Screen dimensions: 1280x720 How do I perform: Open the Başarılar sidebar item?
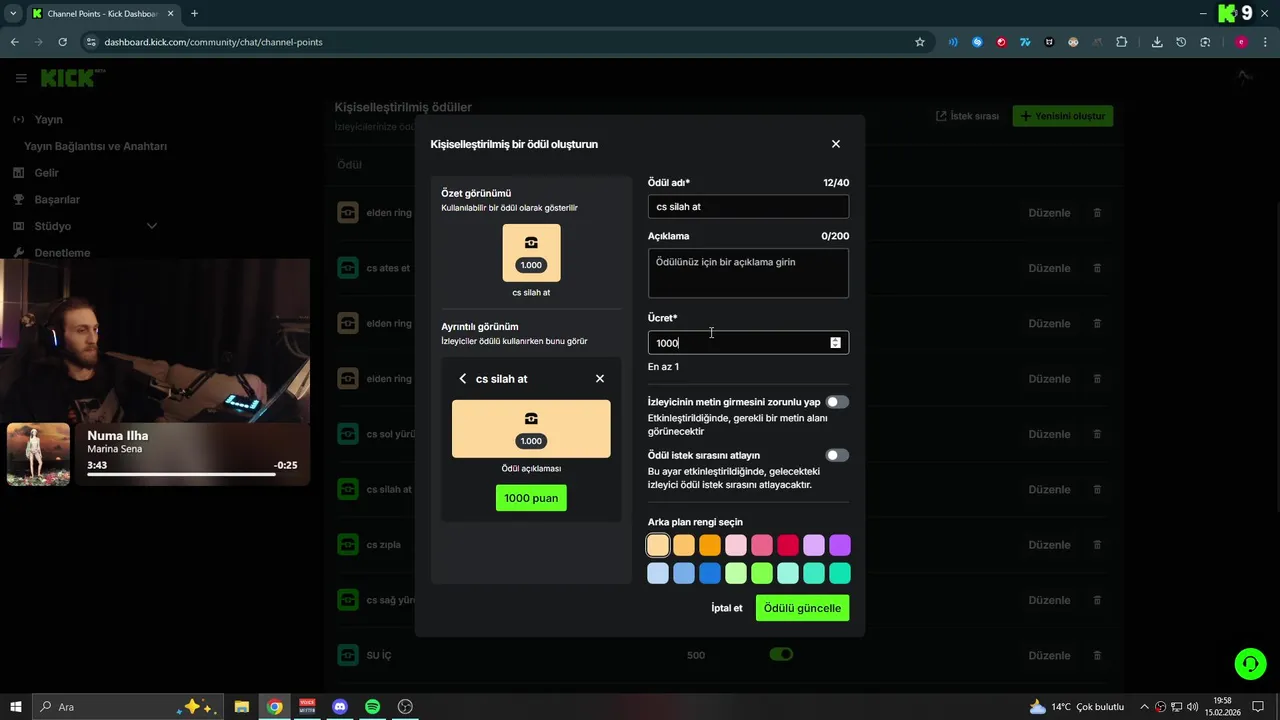(x=56, y=199)
